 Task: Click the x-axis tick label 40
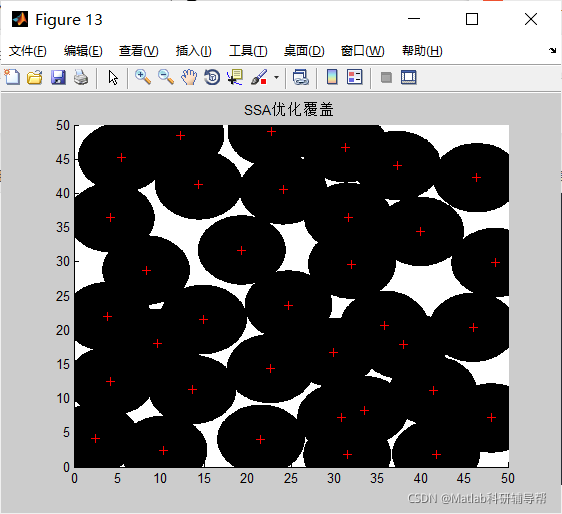click(x=420, y=478)
